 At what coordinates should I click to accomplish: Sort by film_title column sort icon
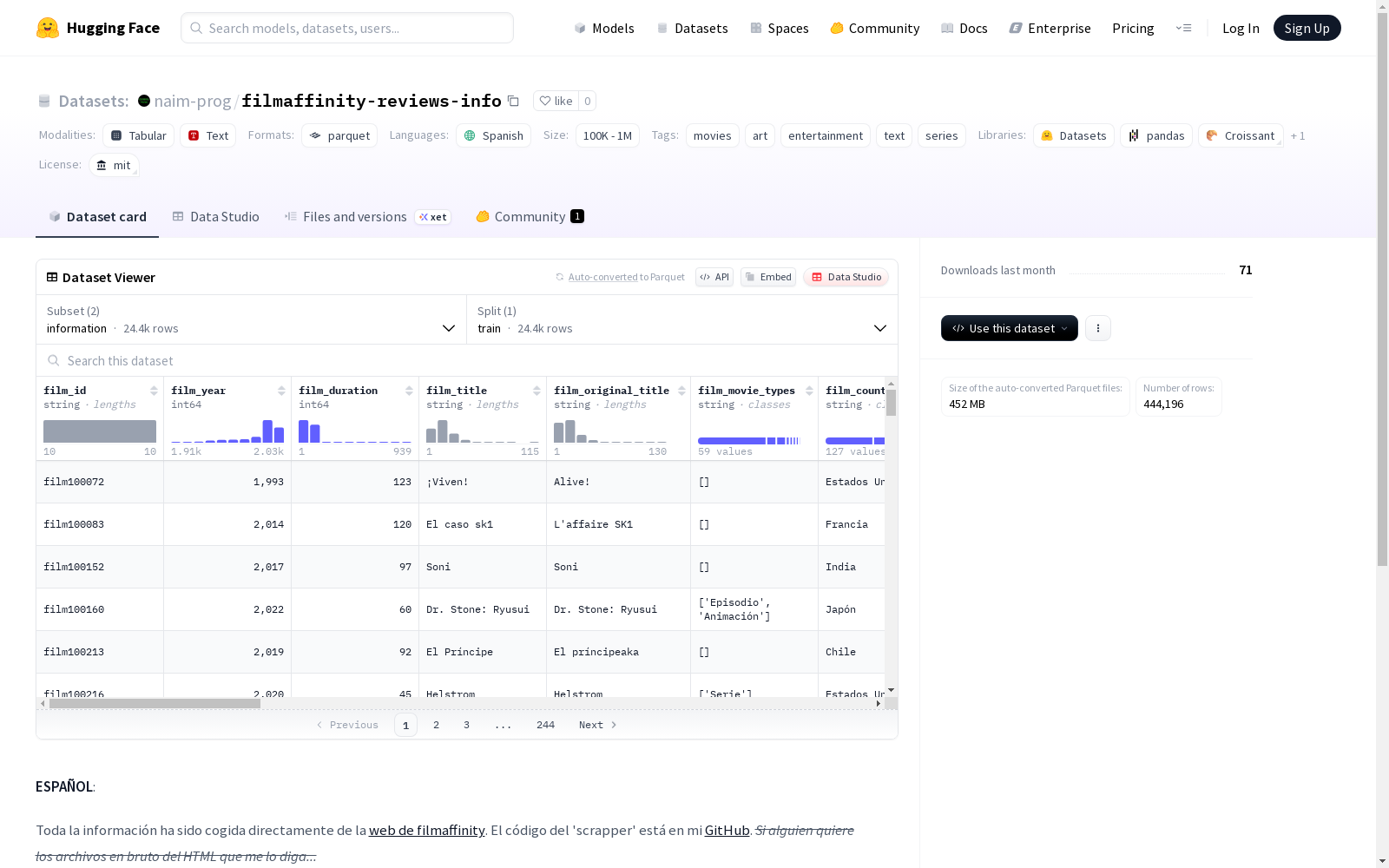coord(537,391)
